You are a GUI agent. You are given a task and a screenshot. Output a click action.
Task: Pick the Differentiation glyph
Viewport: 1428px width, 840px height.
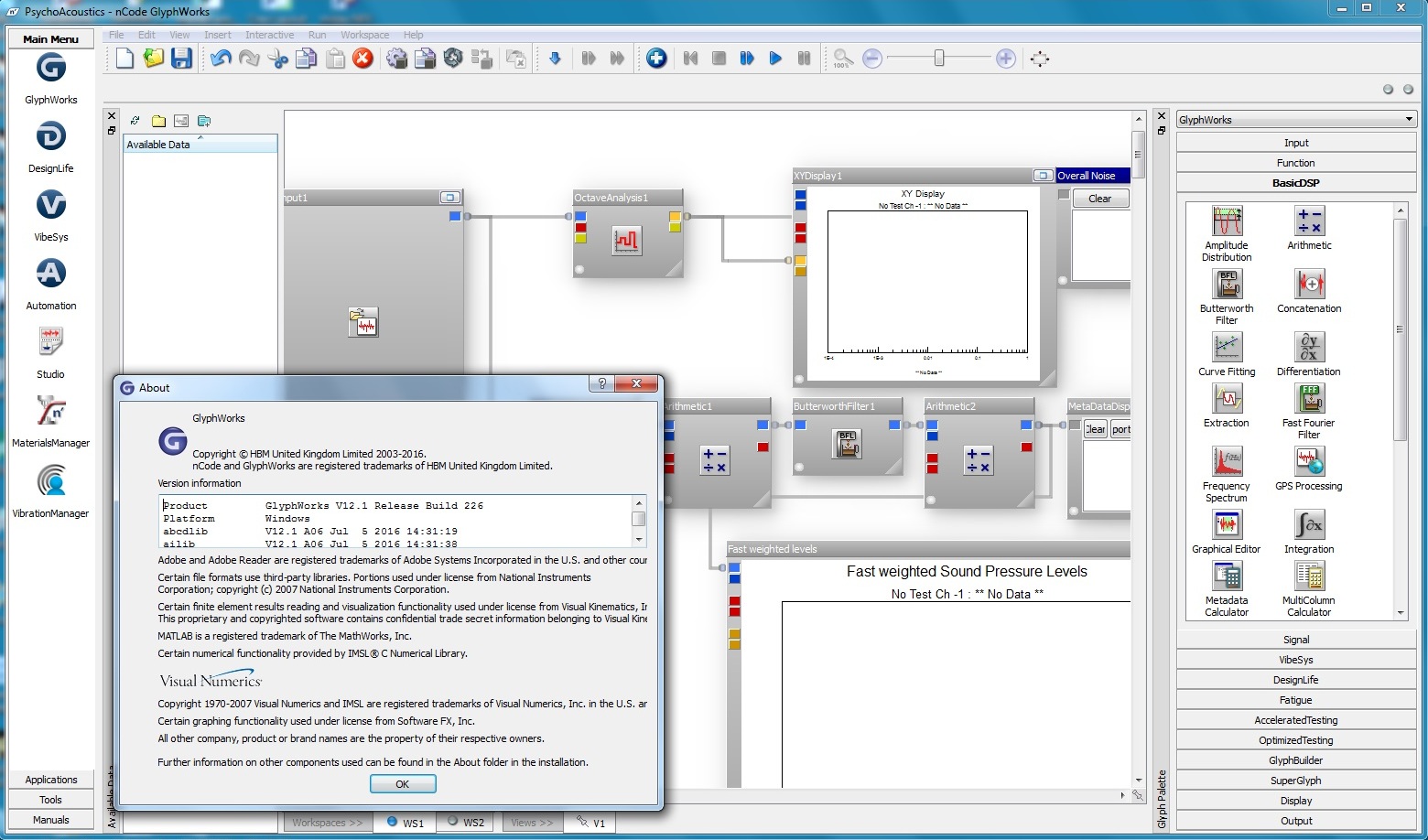[x=1309, y=355]
